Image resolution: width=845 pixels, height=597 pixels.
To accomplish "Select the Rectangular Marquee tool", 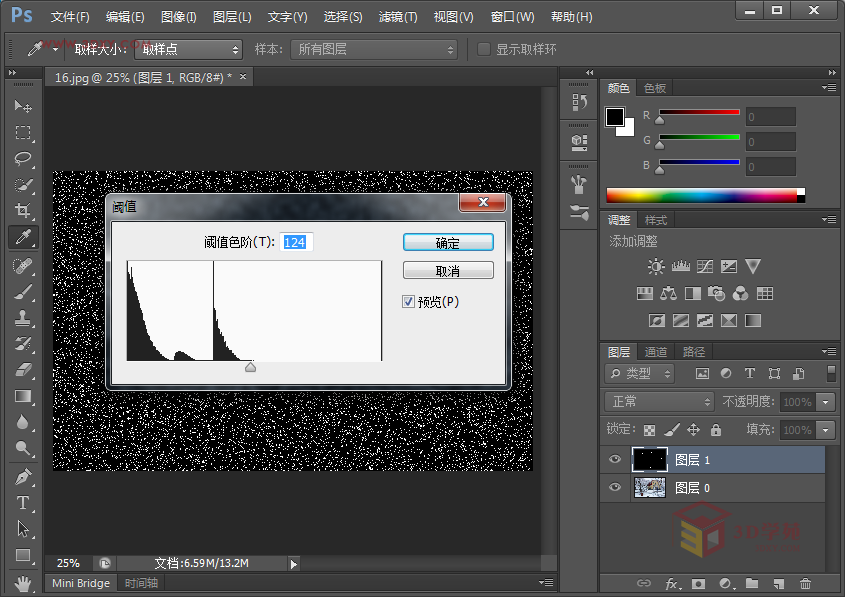I will click(23, 133).
